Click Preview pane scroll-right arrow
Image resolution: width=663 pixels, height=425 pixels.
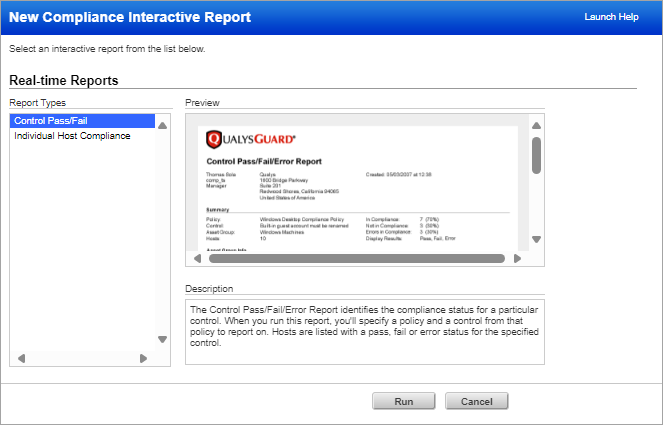(517, 258)
